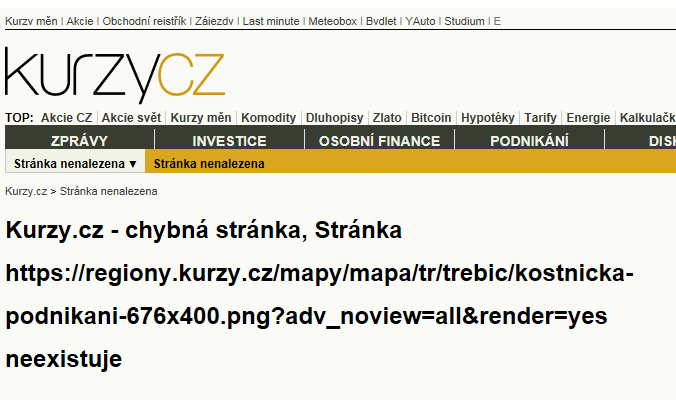The width and height of the screenshot is (676, 400).
Task: Open the Energie link
Action: point(588,118)
